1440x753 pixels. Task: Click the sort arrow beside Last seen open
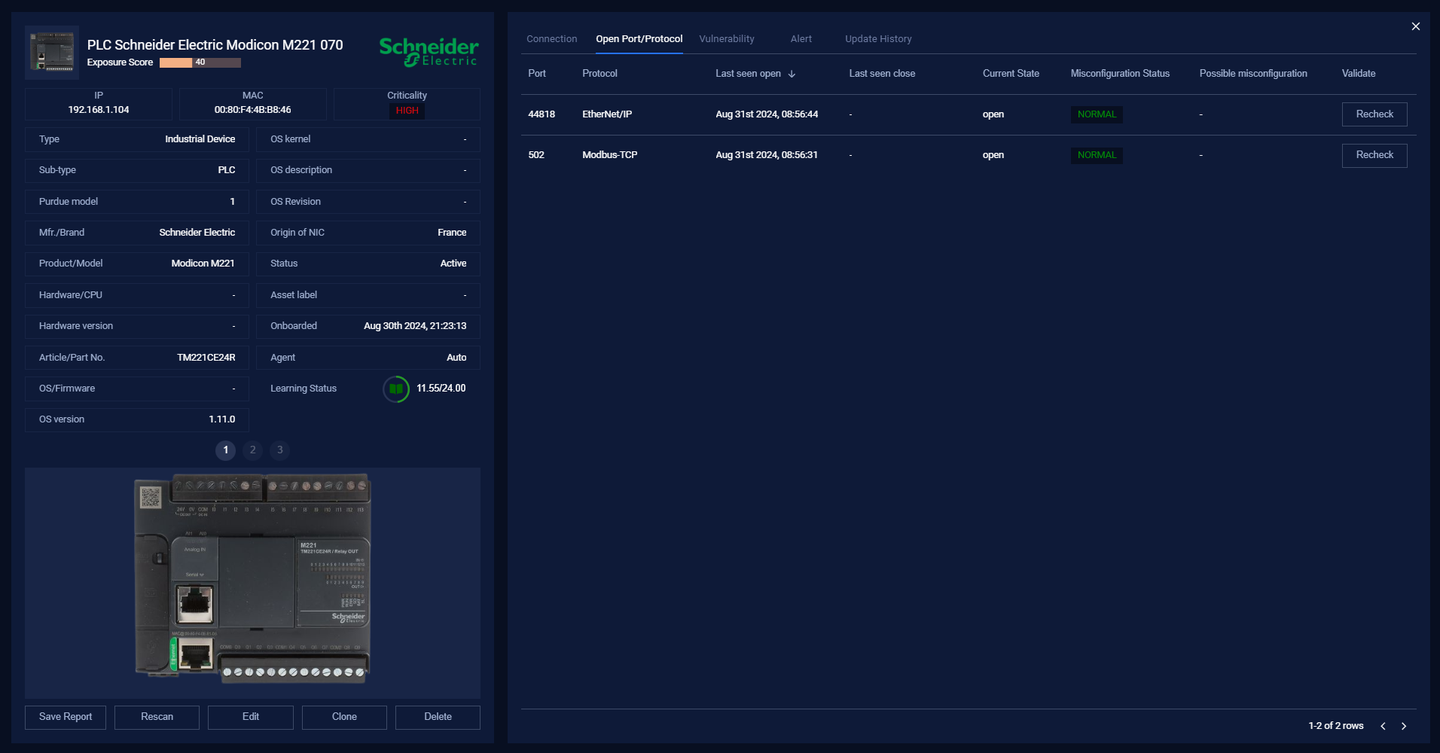click(x=792, y=74)
